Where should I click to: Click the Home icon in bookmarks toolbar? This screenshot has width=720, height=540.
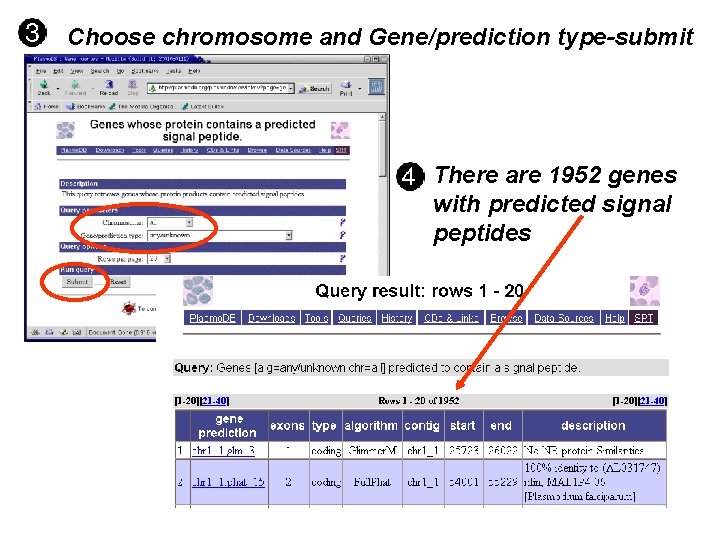tap(39, 107)
